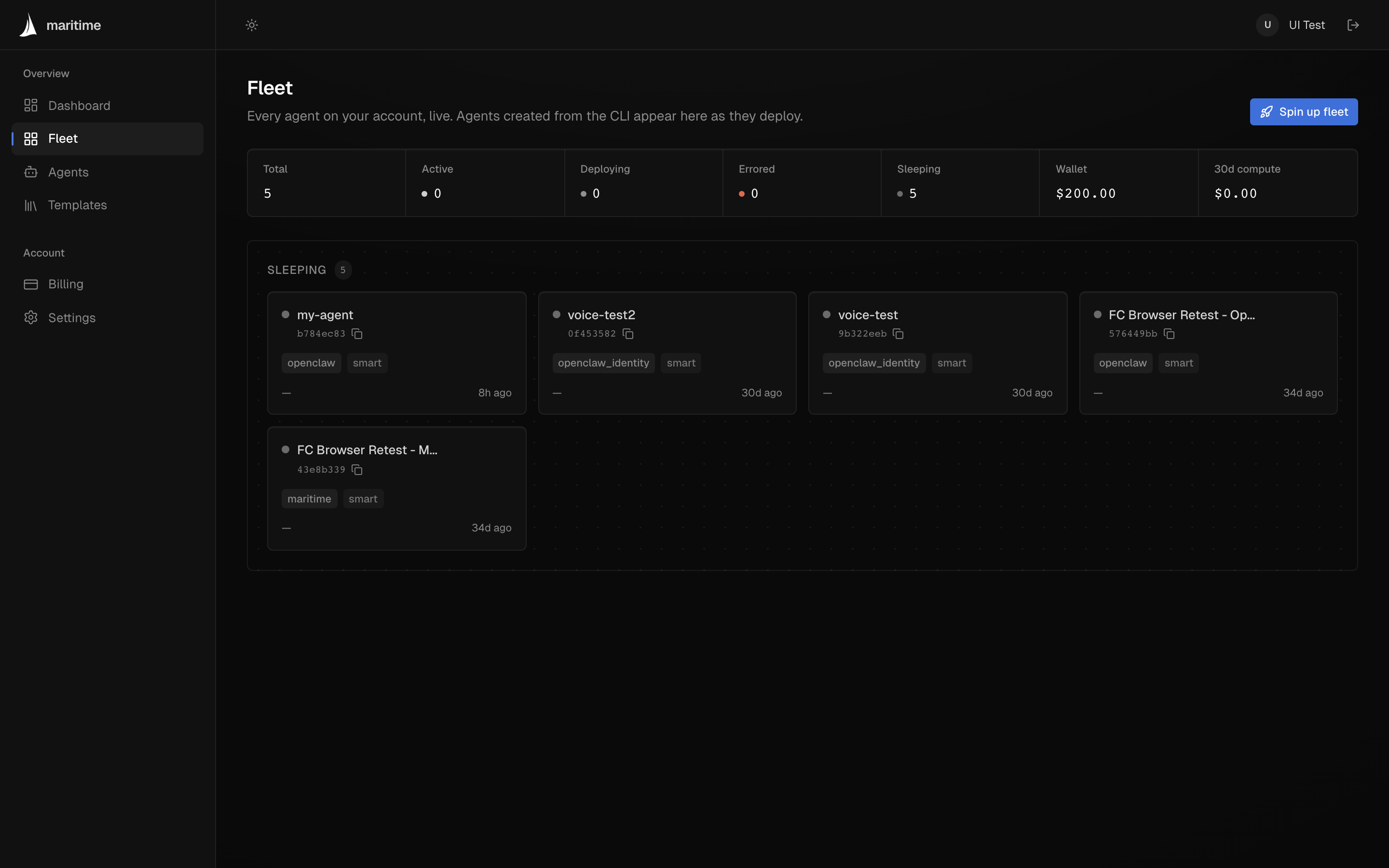Image resolution: width=1389 pixels, height=868 pixels.
Task: Click the Agents robot icon in sidebar
Action: [31, 172]
